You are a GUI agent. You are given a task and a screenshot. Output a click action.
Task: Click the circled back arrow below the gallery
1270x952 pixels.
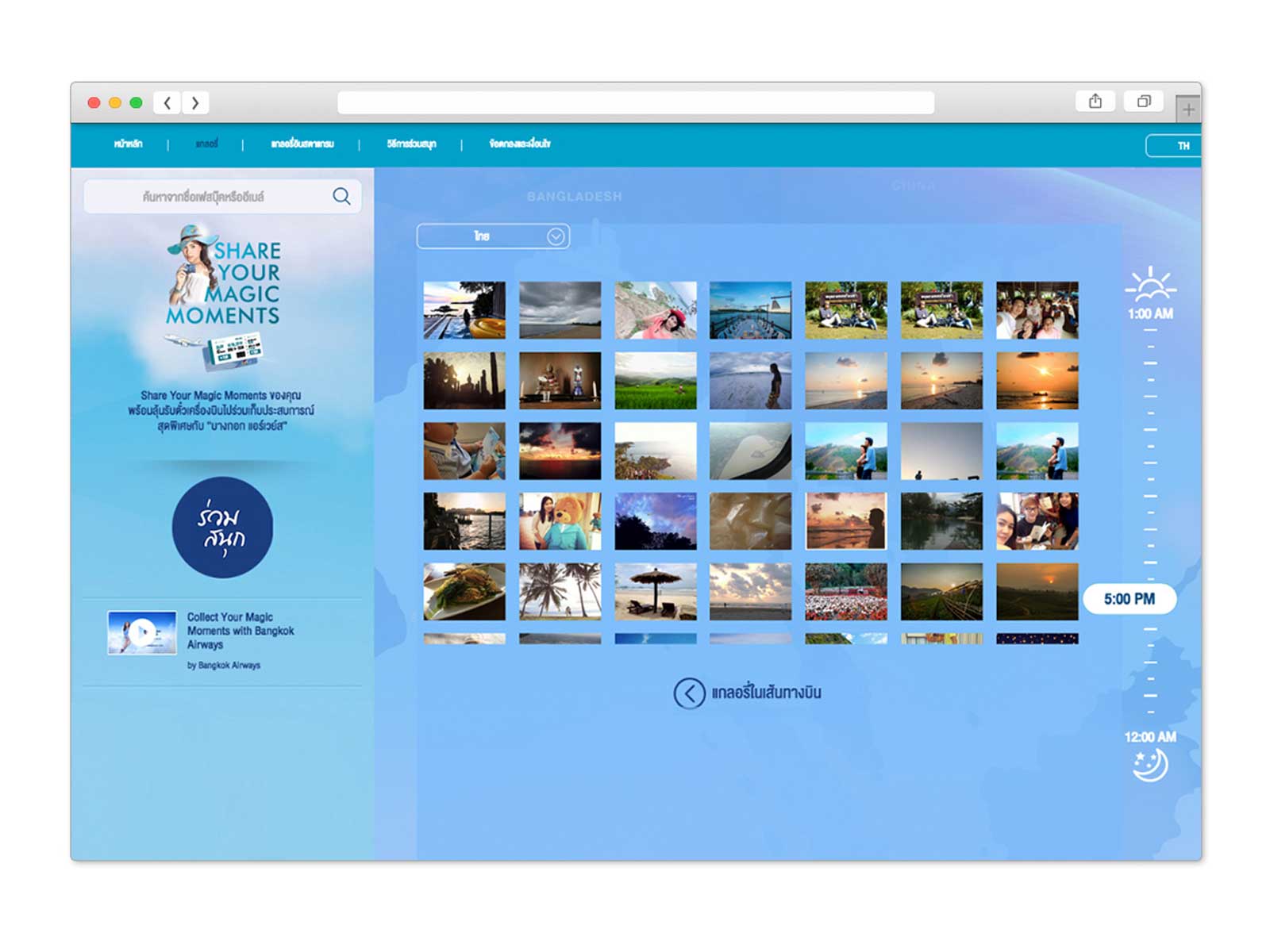point(689,693)
